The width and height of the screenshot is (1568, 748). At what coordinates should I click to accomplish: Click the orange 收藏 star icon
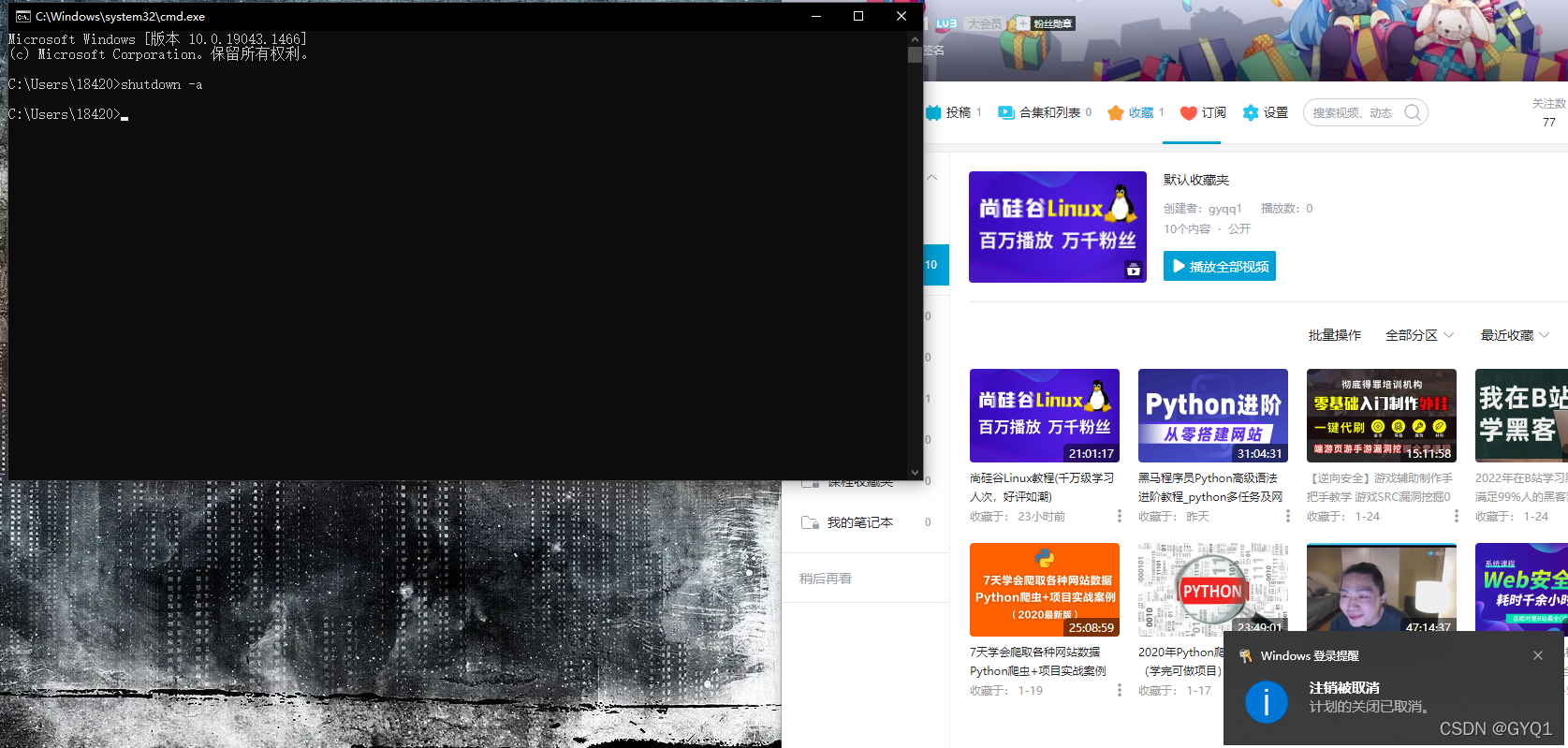pos(1116,112)
